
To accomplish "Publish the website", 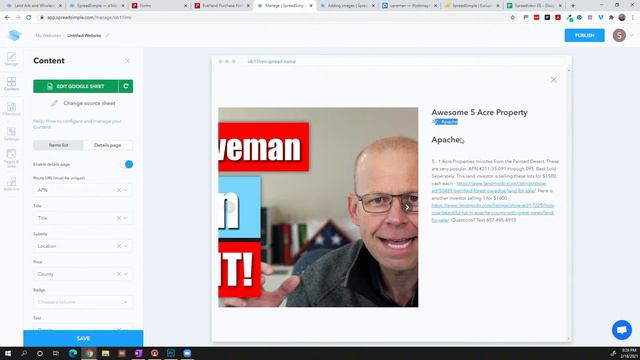I will click(x=584, y=36).
